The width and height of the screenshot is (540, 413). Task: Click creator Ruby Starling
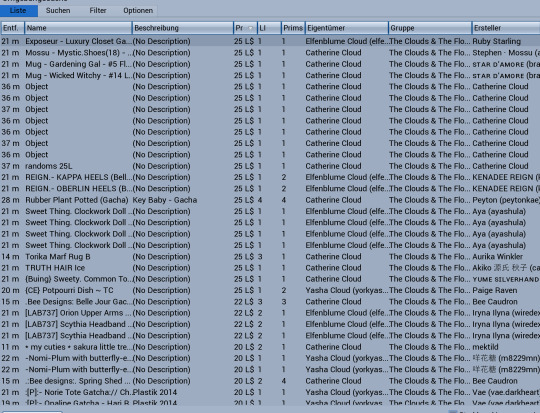496,41
